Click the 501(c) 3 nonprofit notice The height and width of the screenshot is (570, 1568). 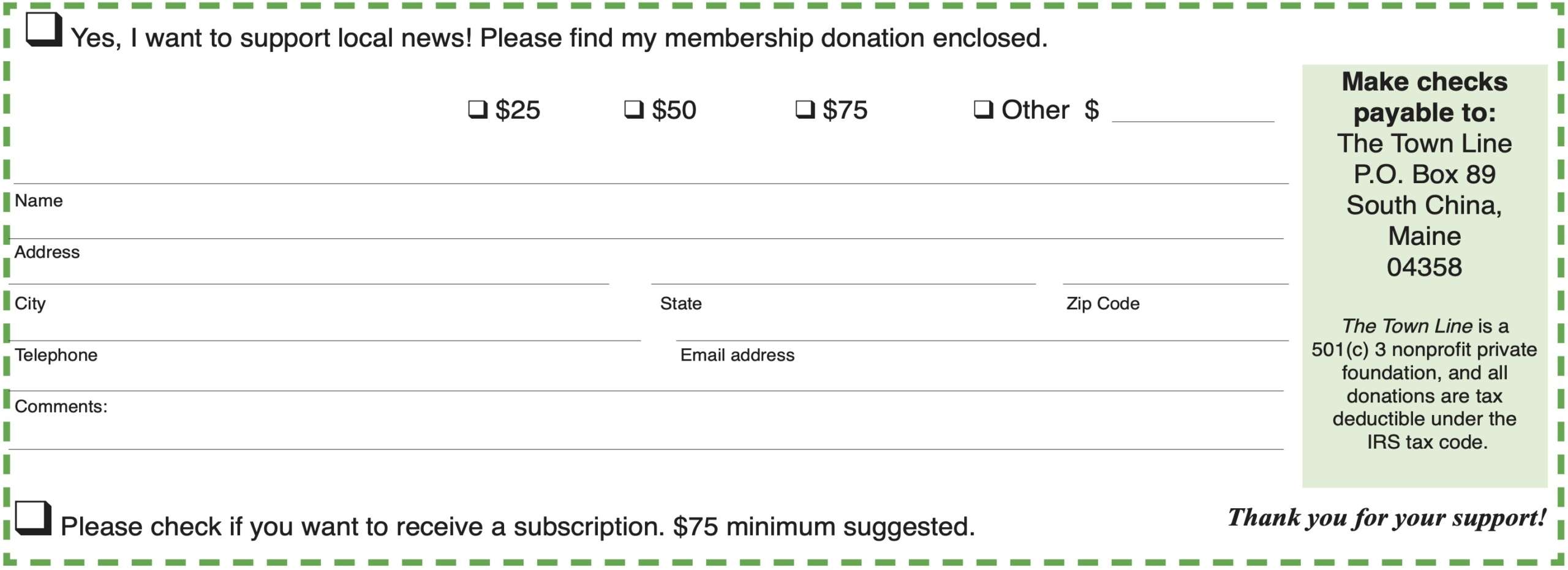point(1425,384)
